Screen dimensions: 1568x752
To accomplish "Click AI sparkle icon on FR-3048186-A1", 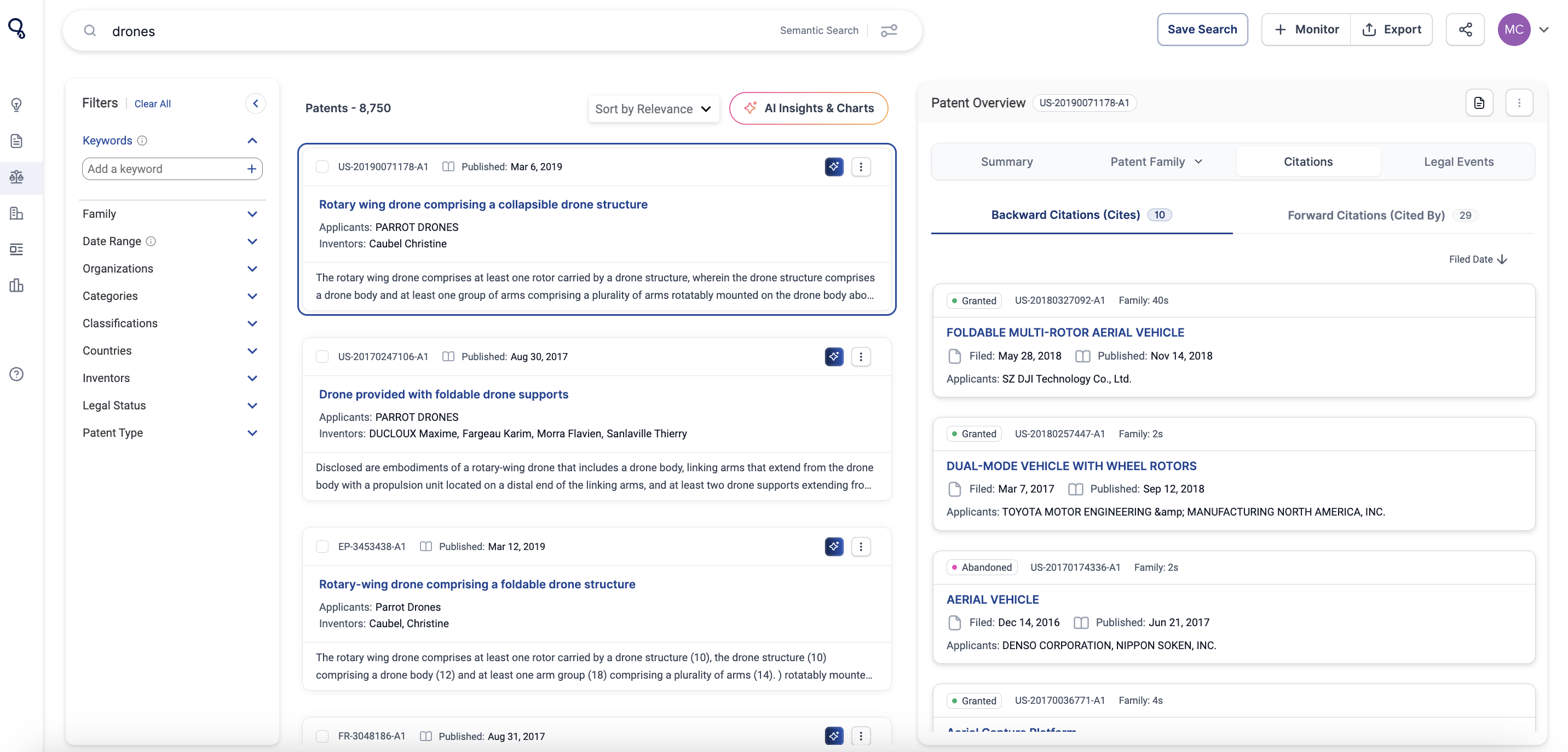I will tap(834, 736).
